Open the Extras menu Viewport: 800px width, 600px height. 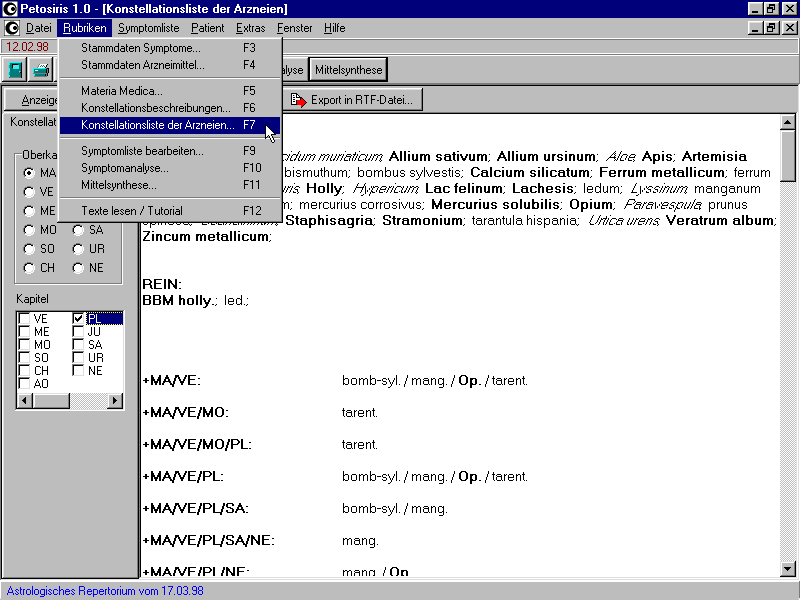[x=251, y=28]
